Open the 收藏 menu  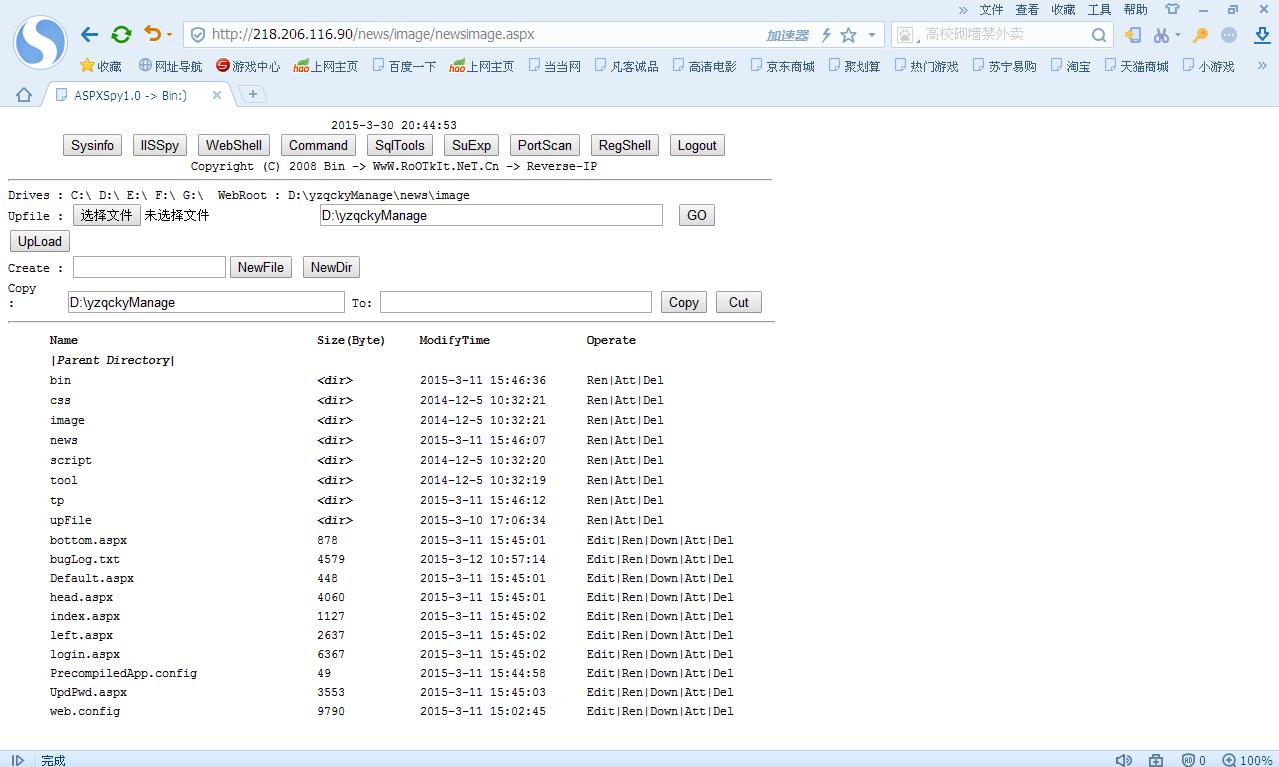(x=1063, y=9)
